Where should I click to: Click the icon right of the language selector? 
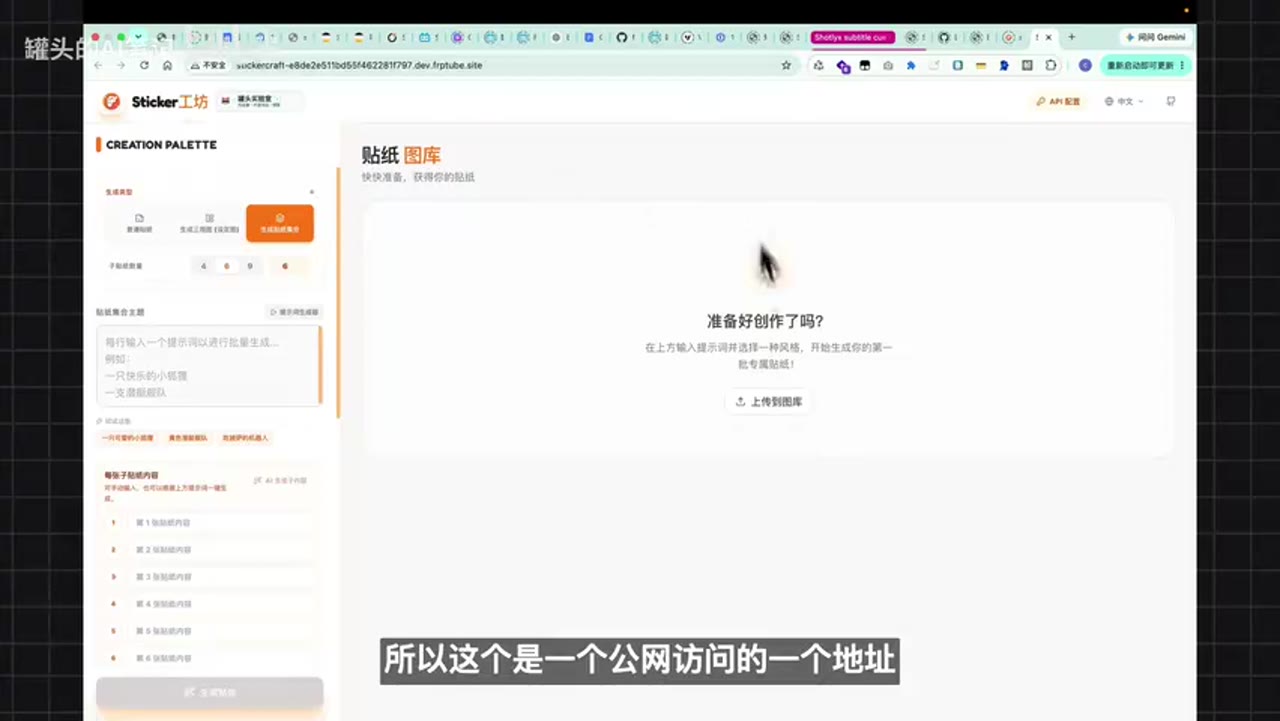pyautogui.click(x=1171, y=102)
